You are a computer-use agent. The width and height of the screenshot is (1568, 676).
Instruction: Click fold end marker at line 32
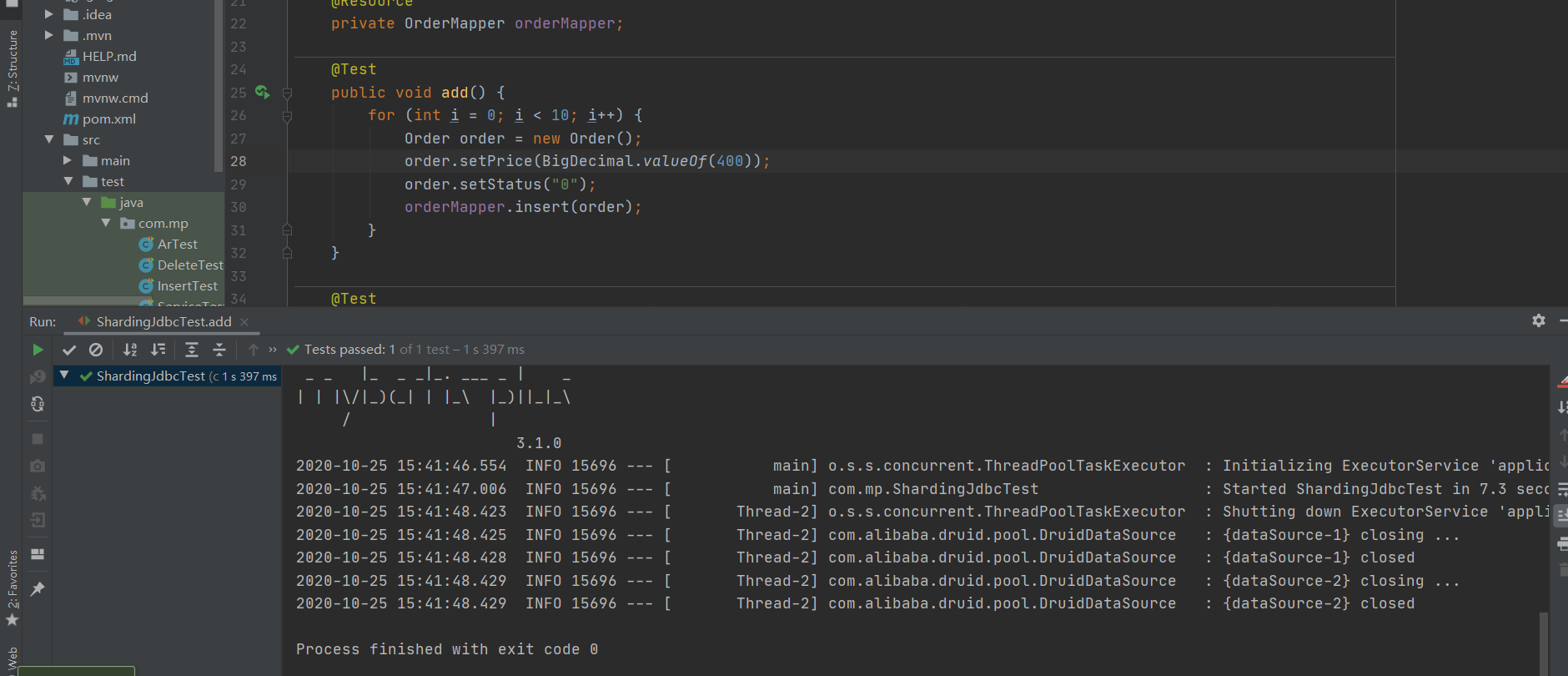pyautogui.click(x=287, y=253)
